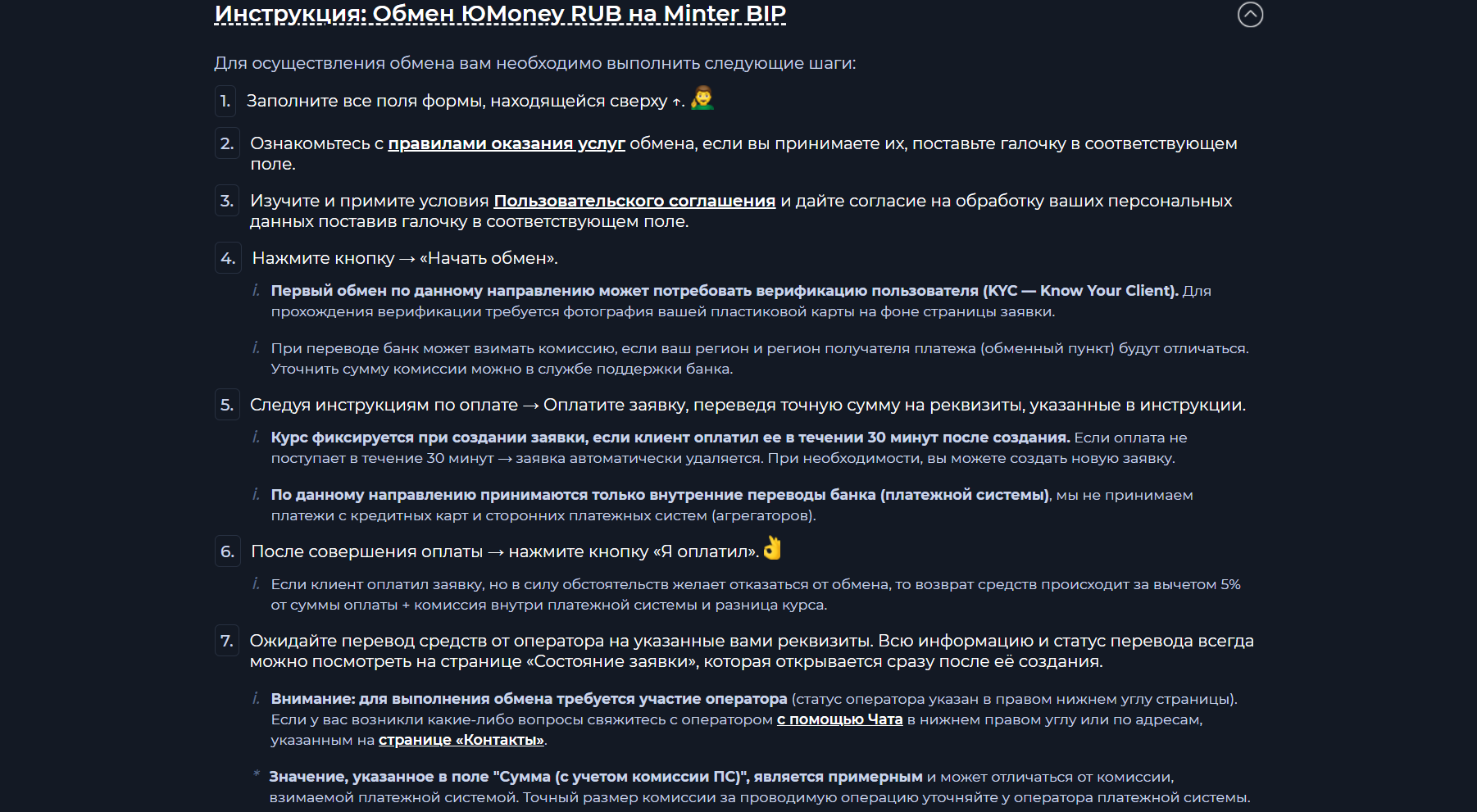1477x812 pixels.
Task: Click the text "После совершения оплаты → нажмите кнопку"
Action: click(x=450, y=551)
